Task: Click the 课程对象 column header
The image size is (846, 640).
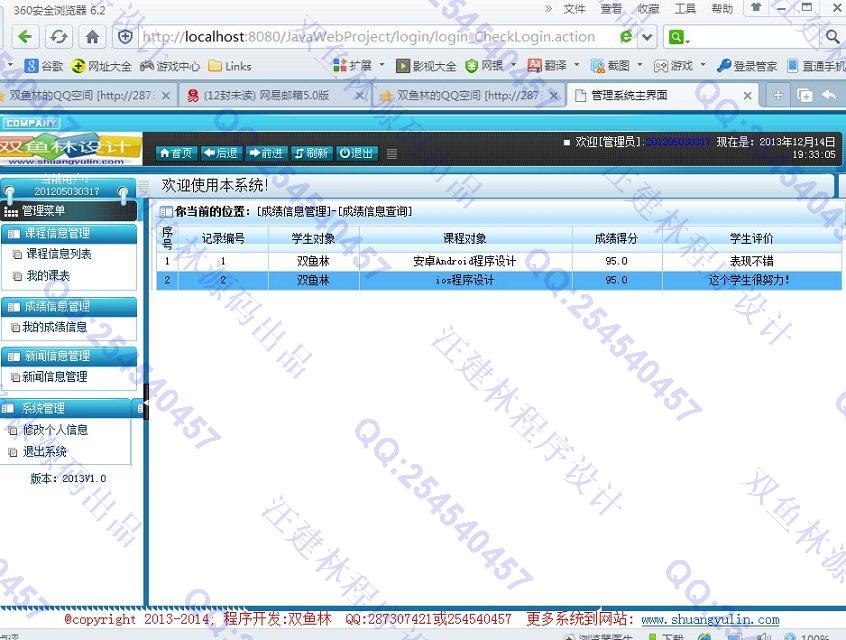Action: (465, 238)
